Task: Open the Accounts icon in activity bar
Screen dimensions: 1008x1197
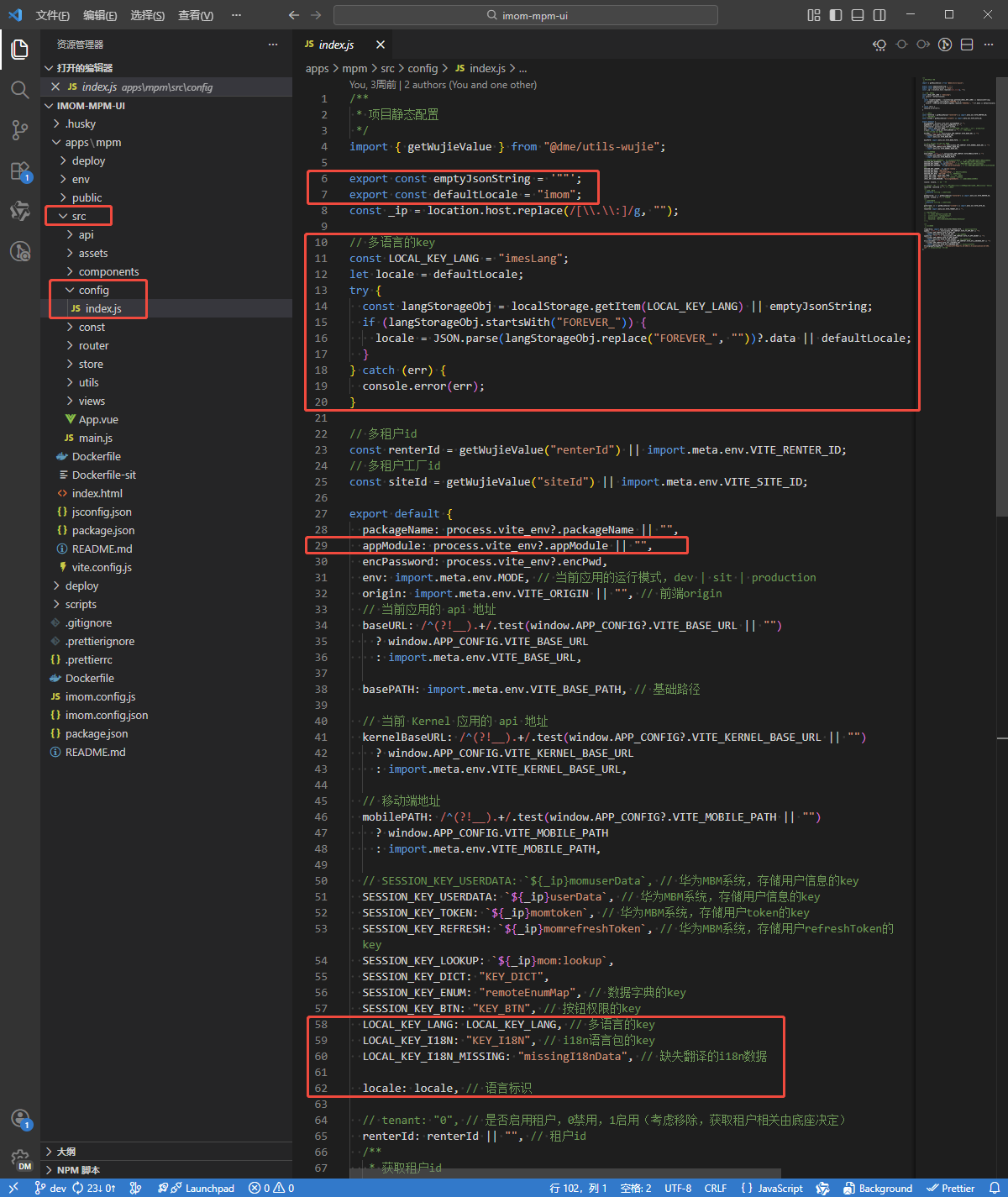Action: pyautogui.click(x=19, y=1118)
